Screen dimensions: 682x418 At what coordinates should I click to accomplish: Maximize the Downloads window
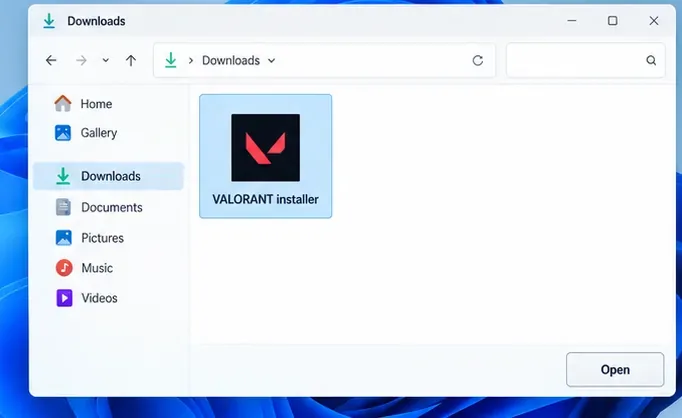point(612,20)
